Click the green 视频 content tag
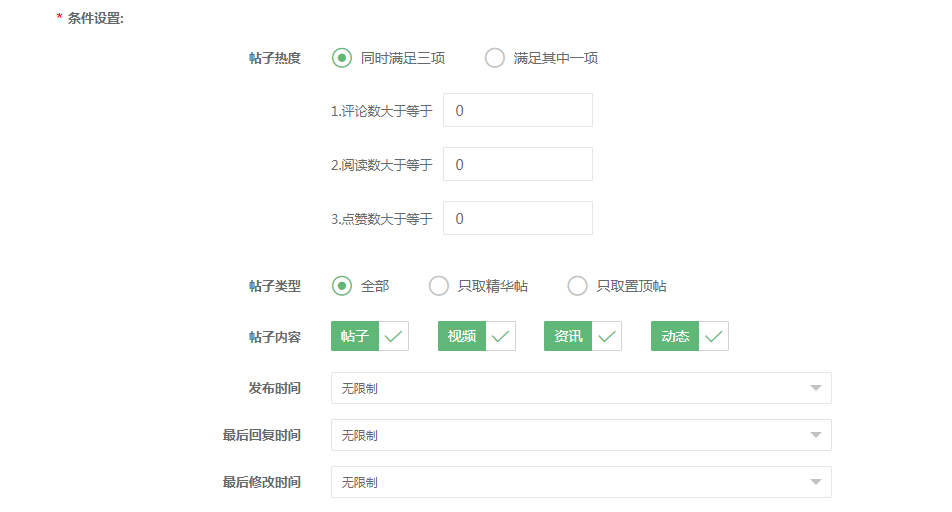This screenshot has width=952, height=512. [462, 336]
